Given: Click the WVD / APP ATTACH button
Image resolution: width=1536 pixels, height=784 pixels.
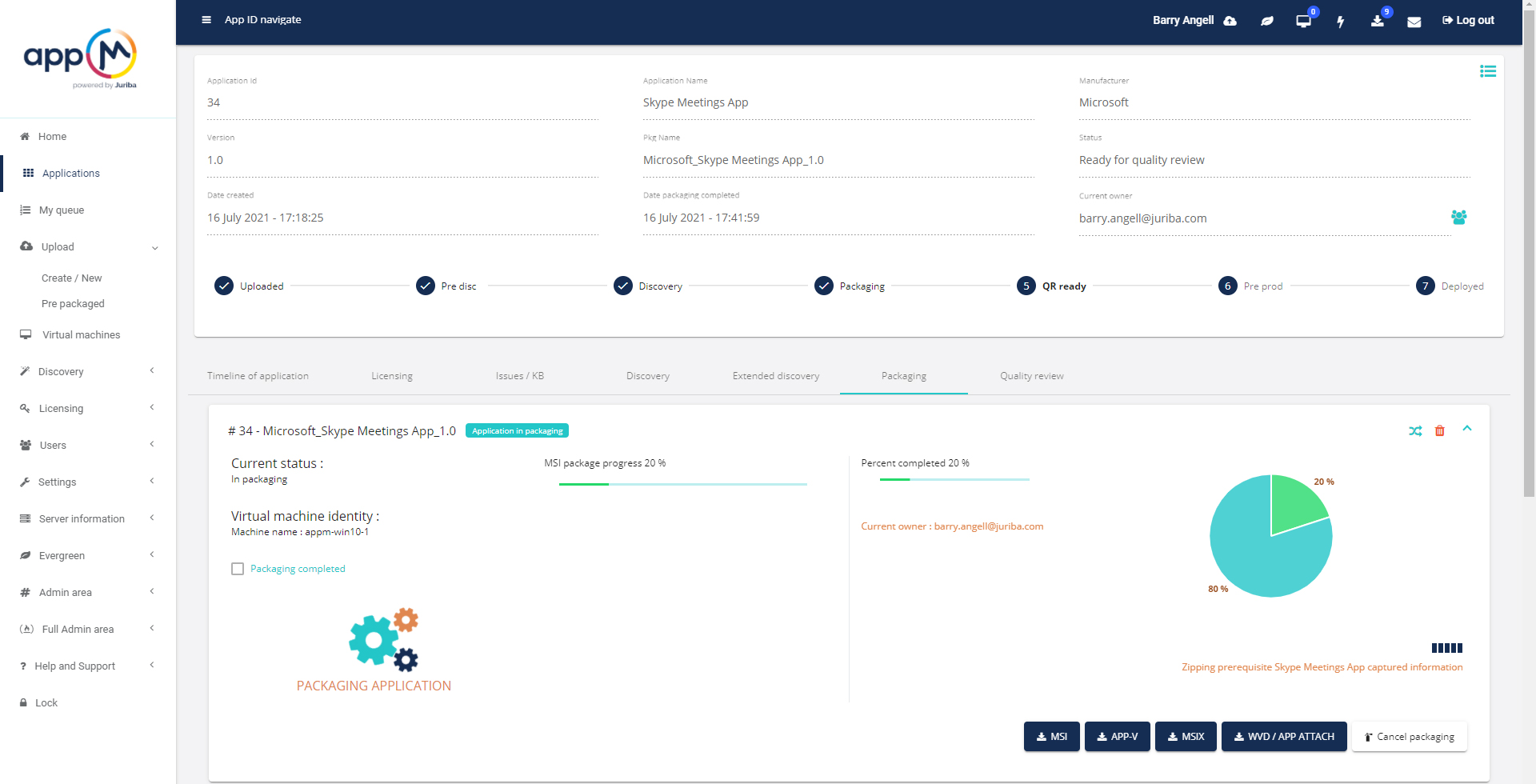Looking at the screenshot, I should 1283,737.
